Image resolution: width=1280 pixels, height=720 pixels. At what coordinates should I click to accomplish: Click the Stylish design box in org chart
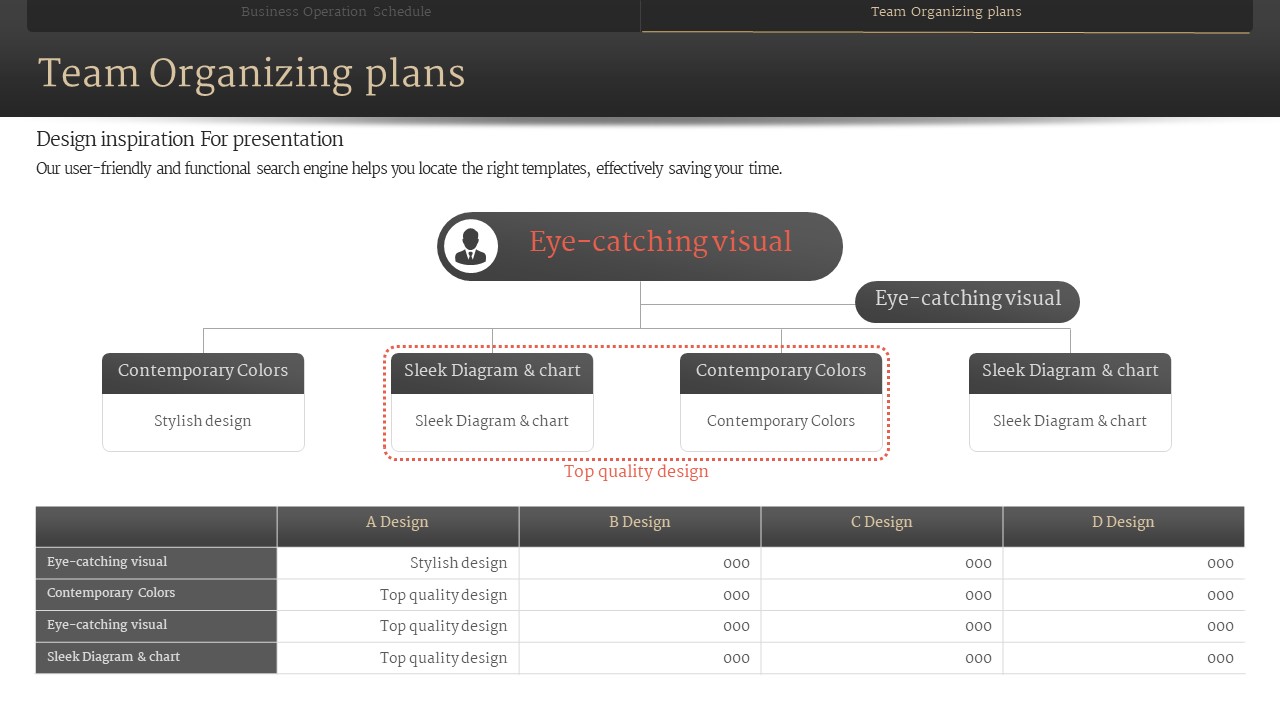[203, 421]
